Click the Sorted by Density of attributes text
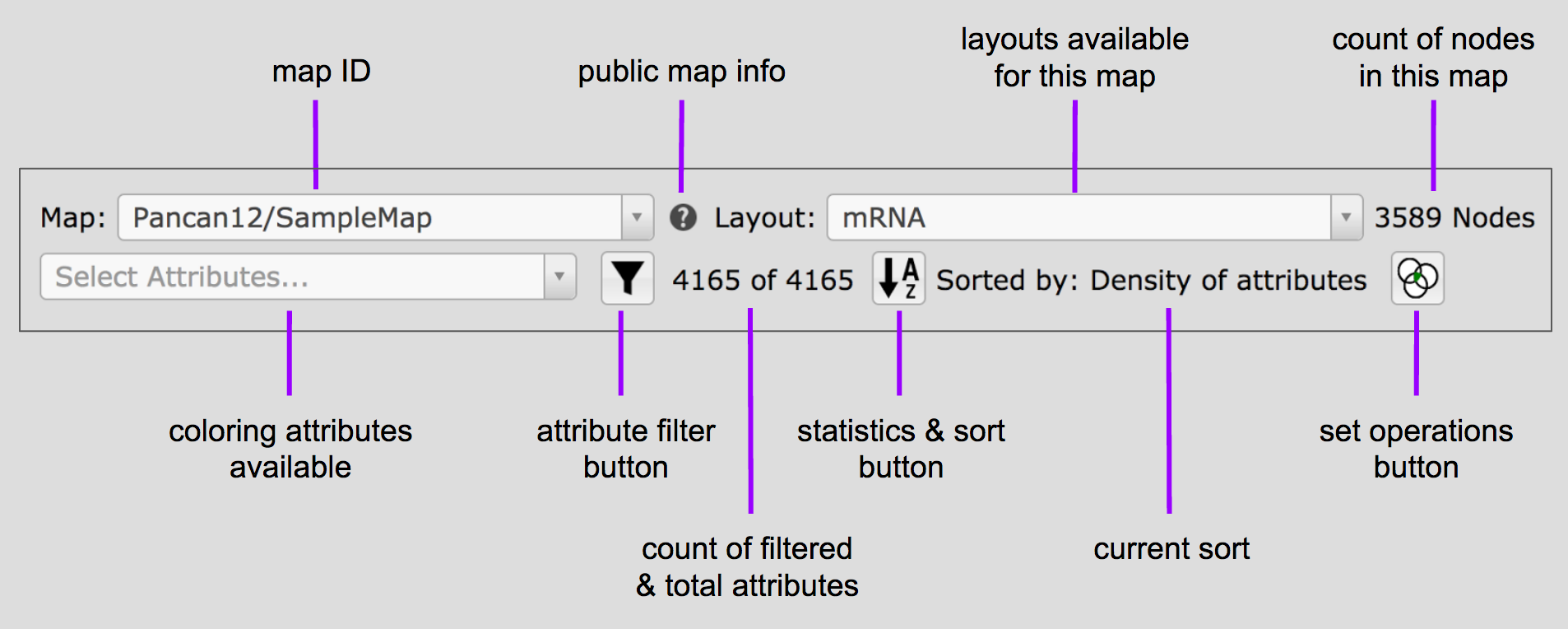The width and height of the screenshot is (1568, 629). point(1151,280)
